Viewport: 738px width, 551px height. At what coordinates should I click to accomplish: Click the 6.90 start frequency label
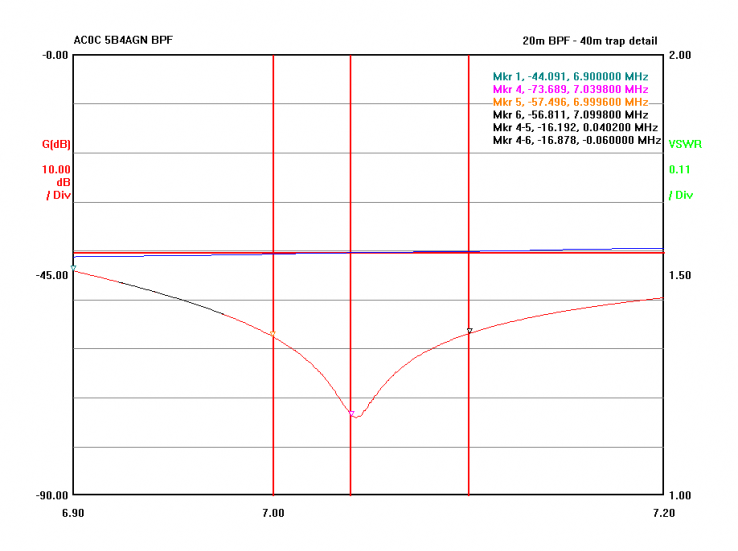tap(73, 513)
